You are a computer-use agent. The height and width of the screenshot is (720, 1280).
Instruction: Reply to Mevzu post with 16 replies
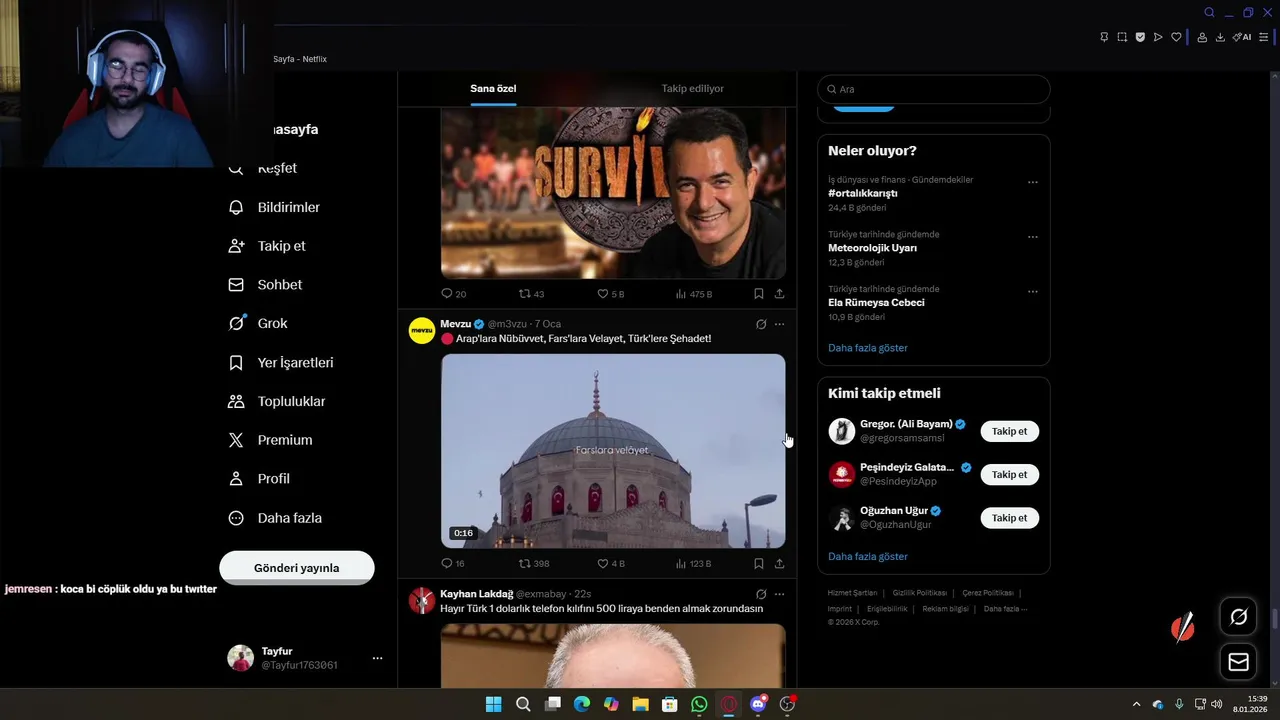(454, 564)
